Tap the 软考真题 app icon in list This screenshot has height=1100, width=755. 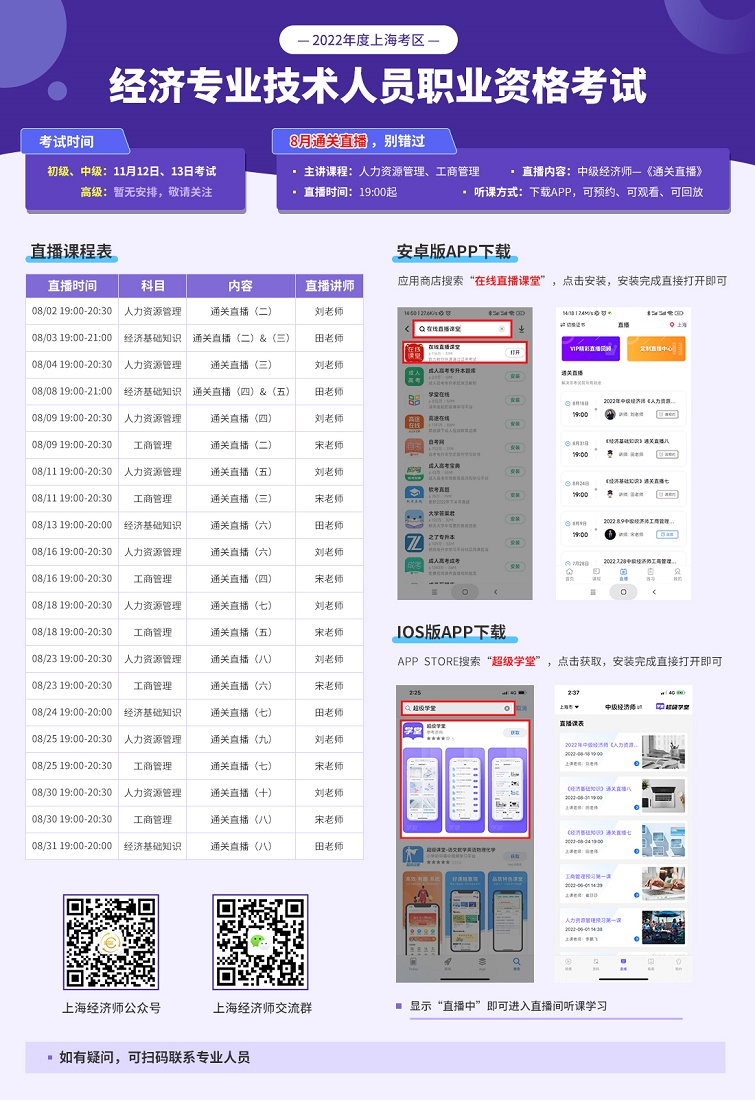pyautogui.click(x=413, y=493)
